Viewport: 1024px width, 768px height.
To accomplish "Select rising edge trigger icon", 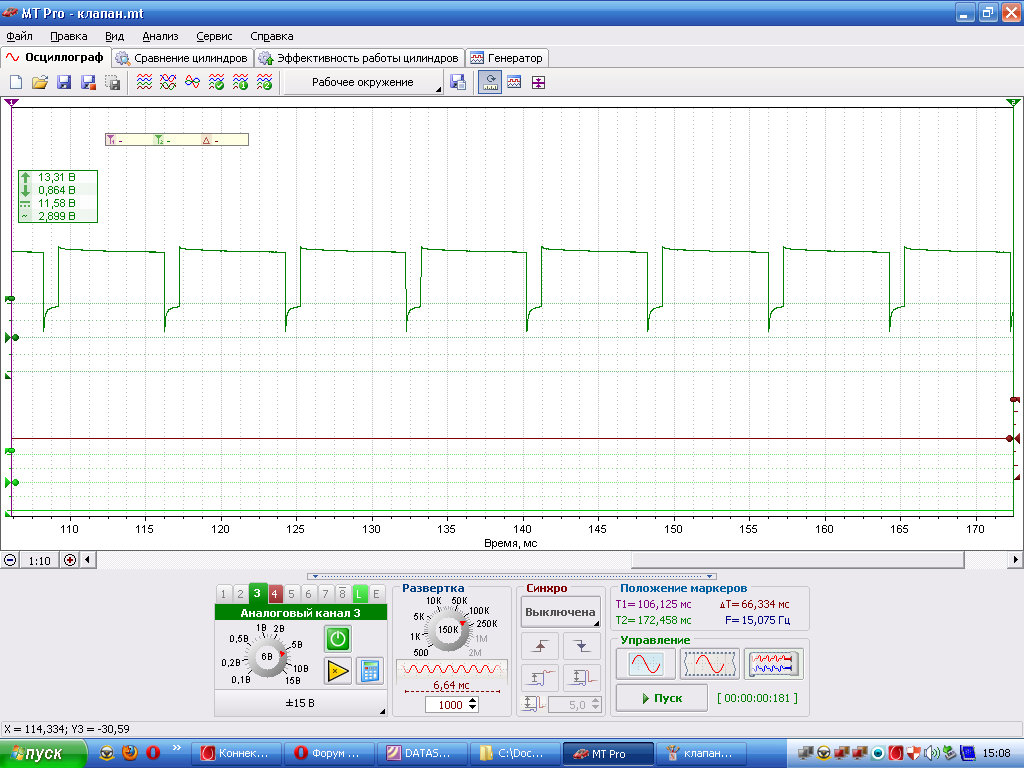I will click(x=539, y=646).
